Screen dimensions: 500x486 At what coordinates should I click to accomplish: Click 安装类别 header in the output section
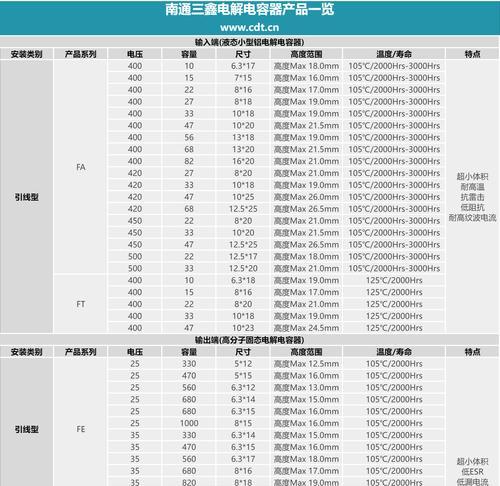27,352
